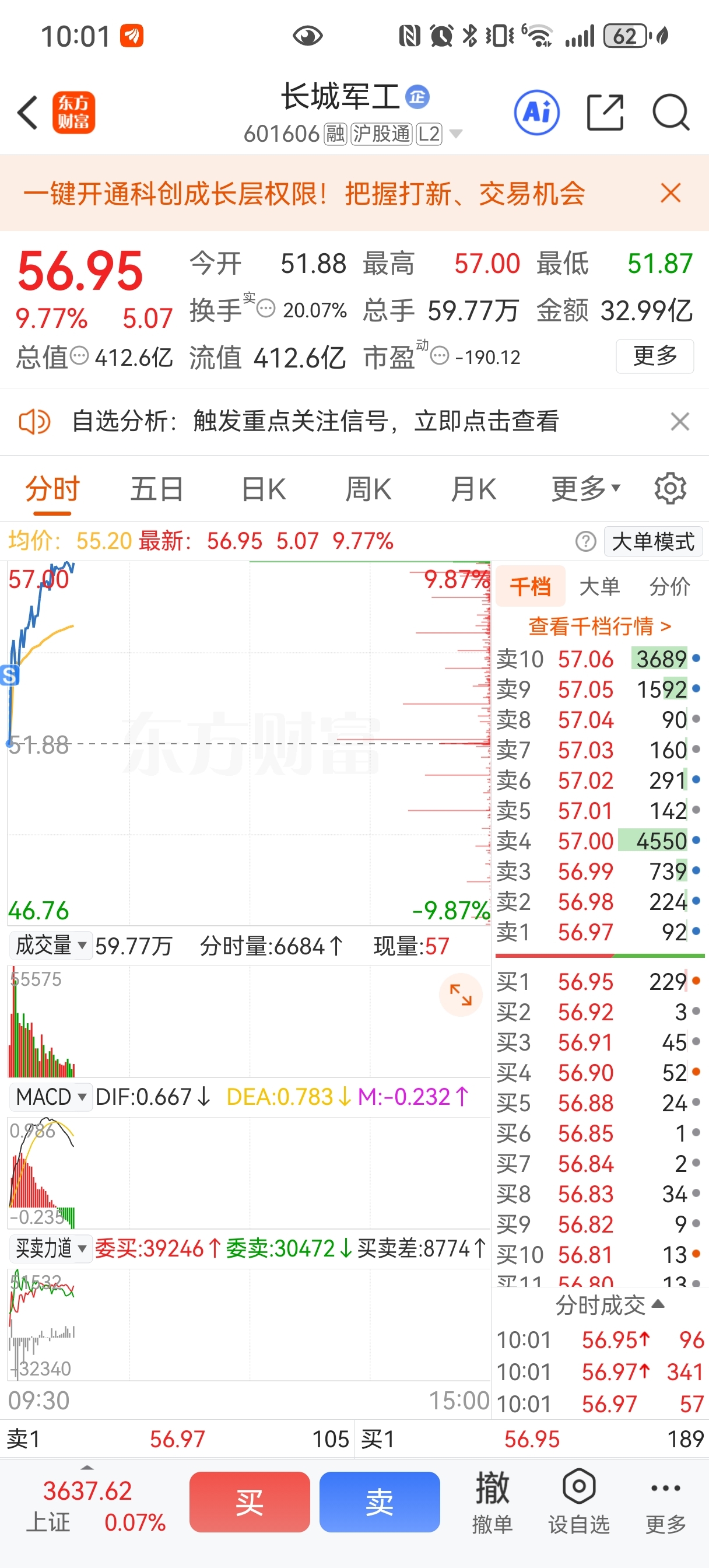Tap the blue 企 company badge
The image size is (709, 1568).
(417, 97)
